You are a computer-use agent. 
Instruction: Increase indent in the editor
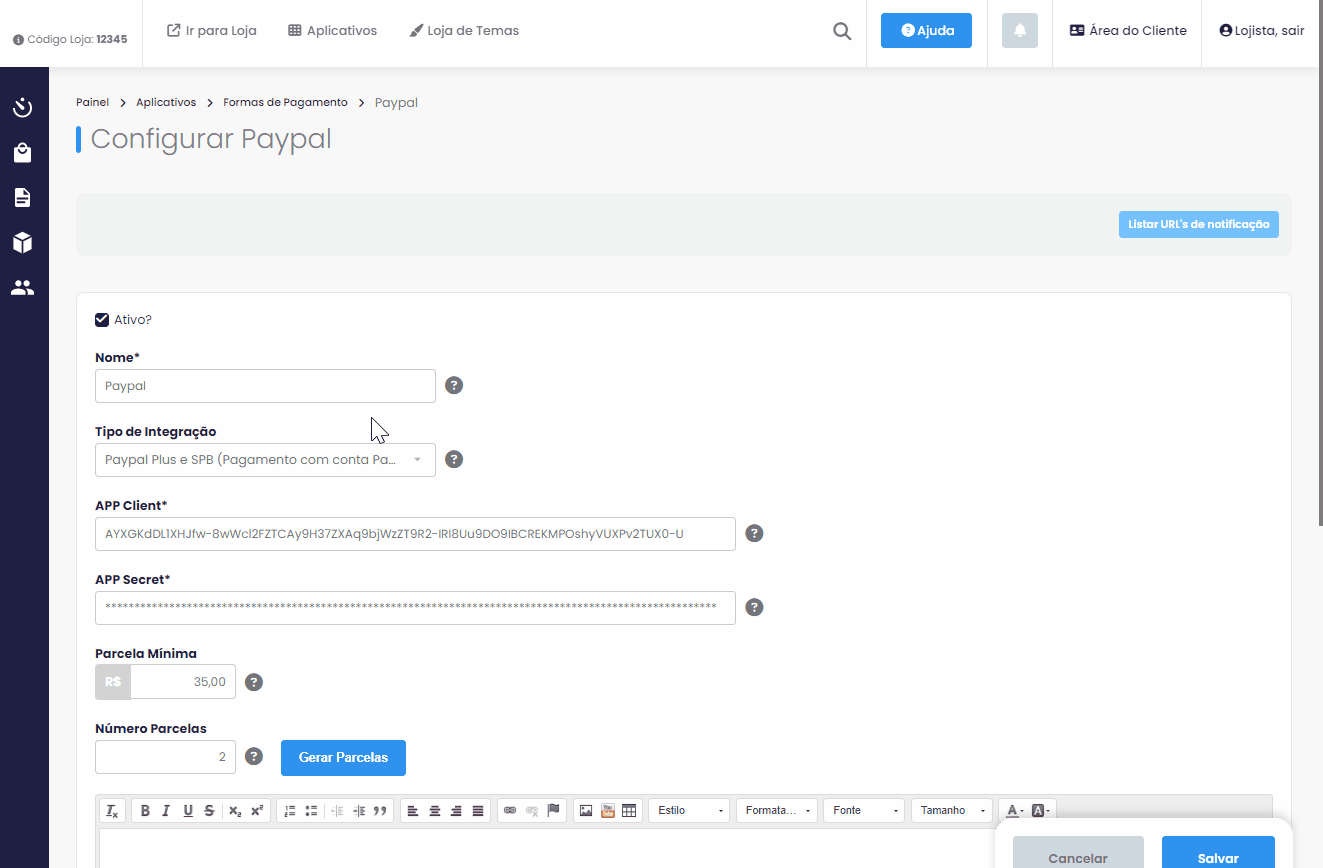359,810
